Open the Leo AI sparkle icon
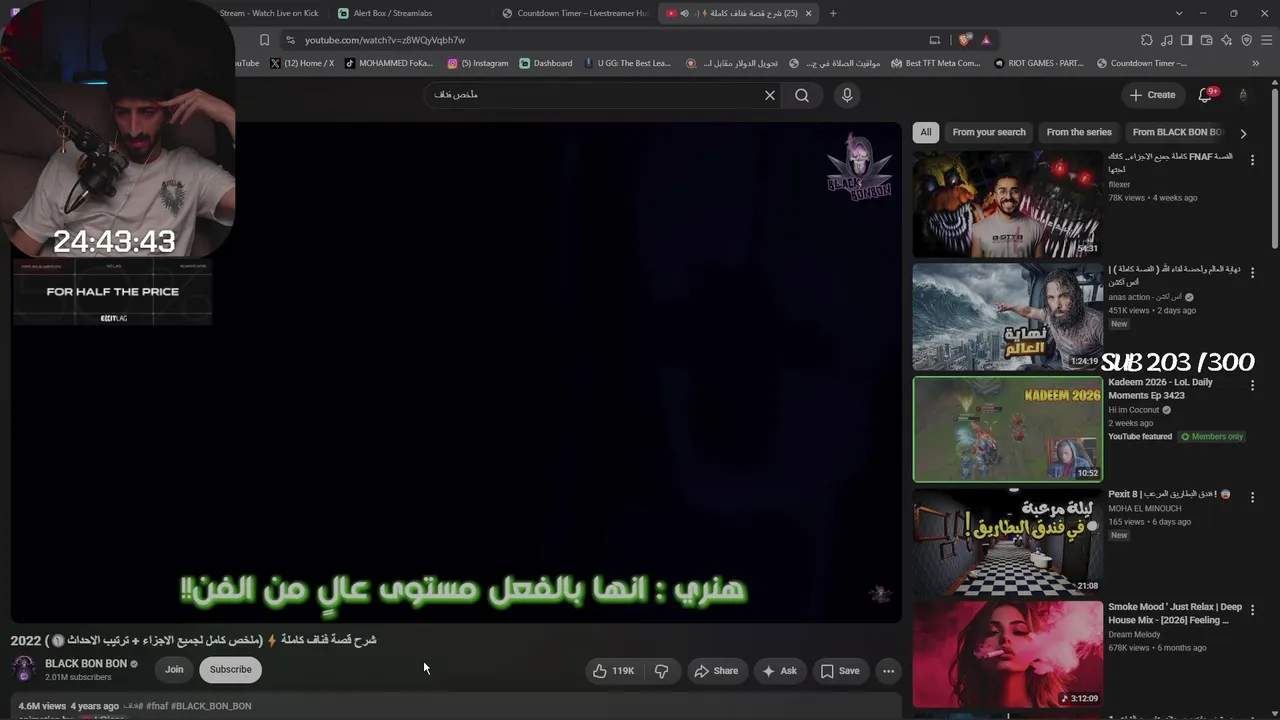The image size is (1280, 720). 1226,40
